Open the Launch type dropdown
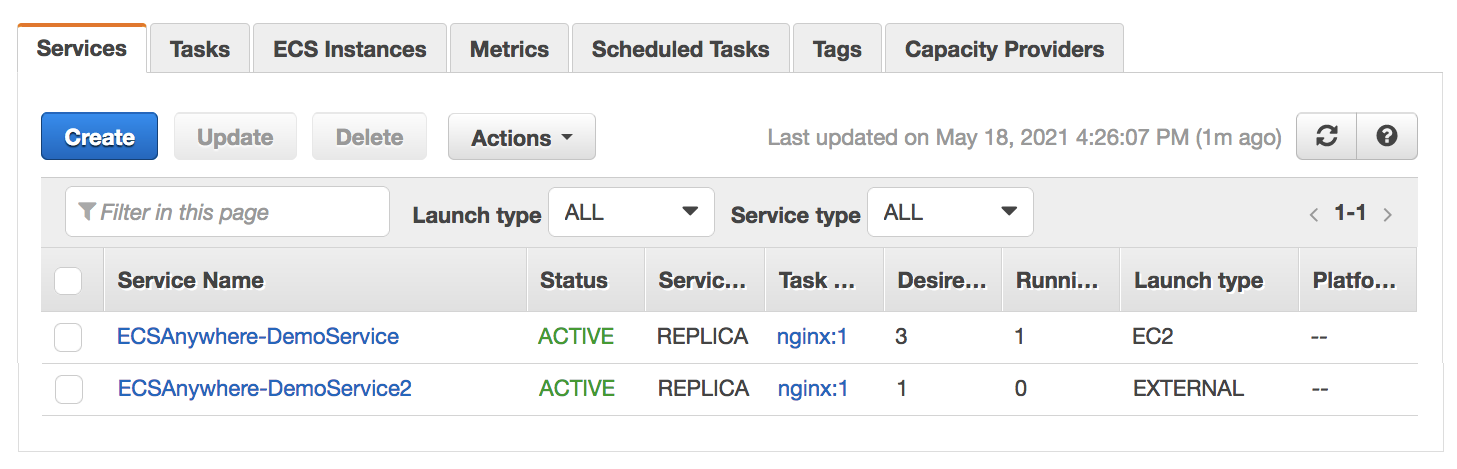 (631, 212)
